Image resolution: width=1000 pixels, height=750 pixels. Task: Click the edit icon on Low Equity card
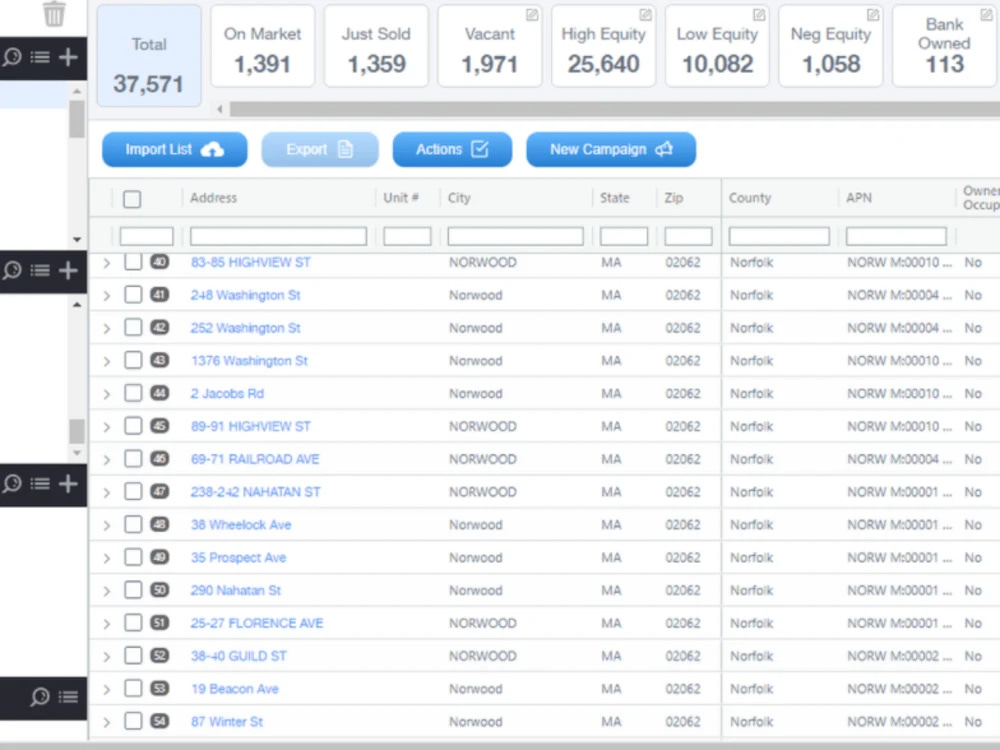point(758,14)
